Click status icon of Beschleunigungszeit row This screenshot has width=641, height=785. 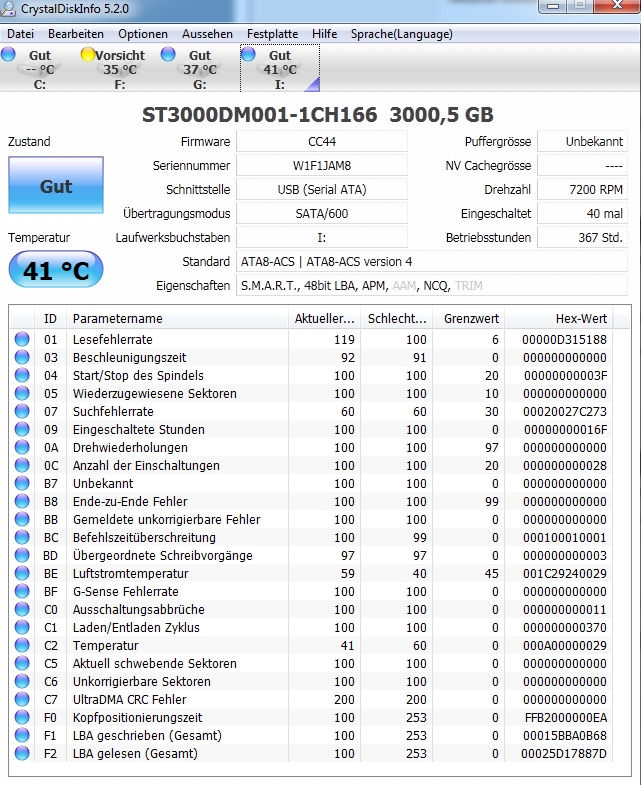point(22,357)
